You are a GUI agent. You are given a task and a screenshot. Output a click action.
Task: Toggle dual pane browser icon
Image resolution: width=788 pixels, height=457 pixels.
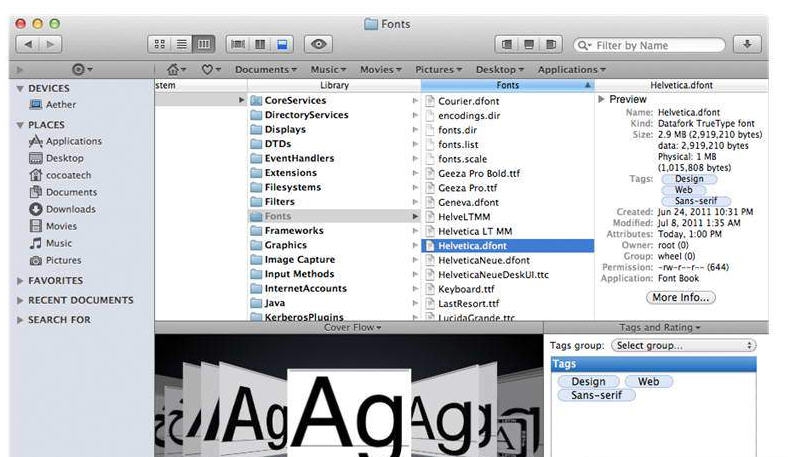(260, 44)
